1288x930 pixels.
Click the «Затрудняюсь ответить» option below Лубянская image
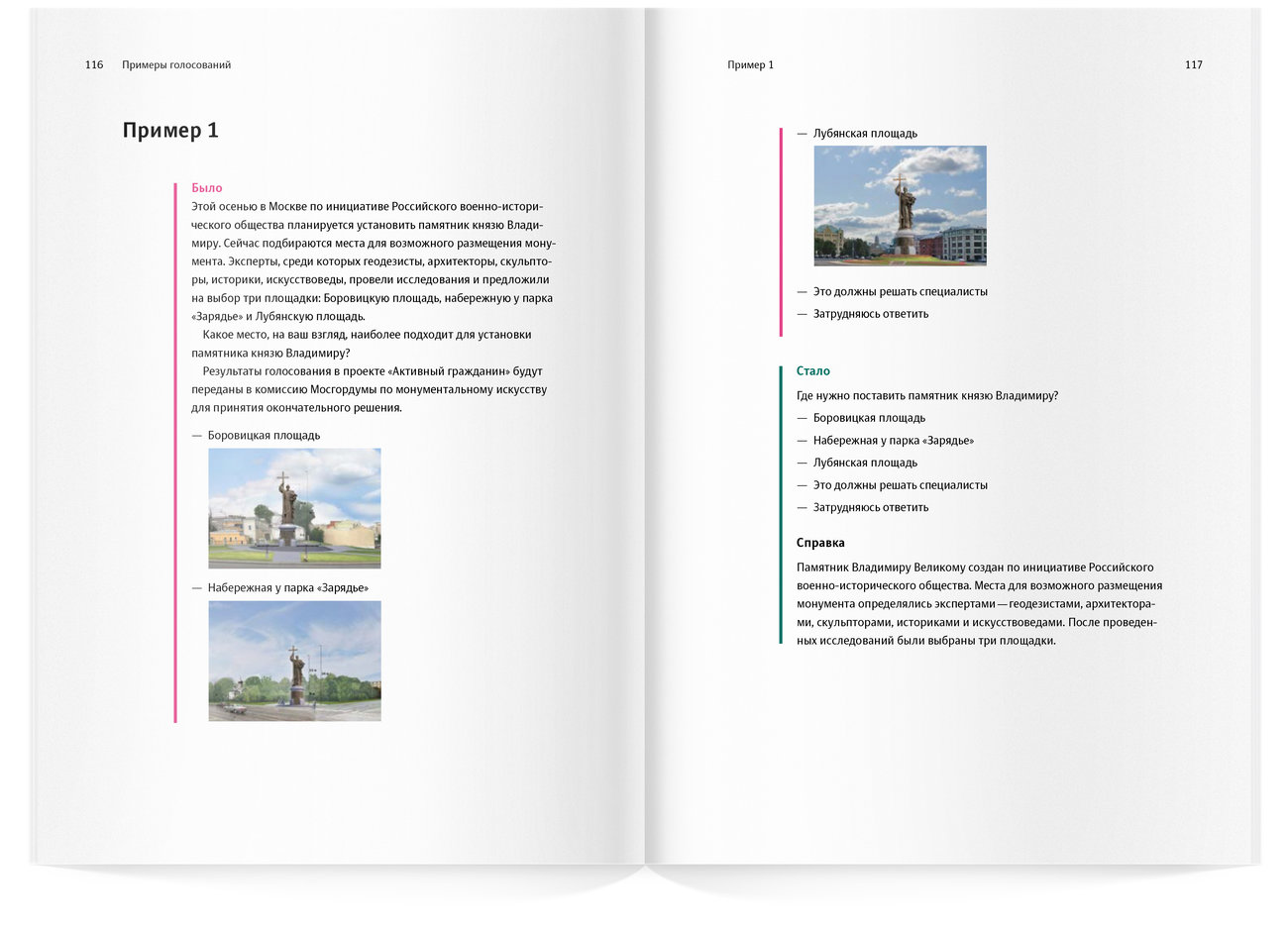tap(871, 314)
